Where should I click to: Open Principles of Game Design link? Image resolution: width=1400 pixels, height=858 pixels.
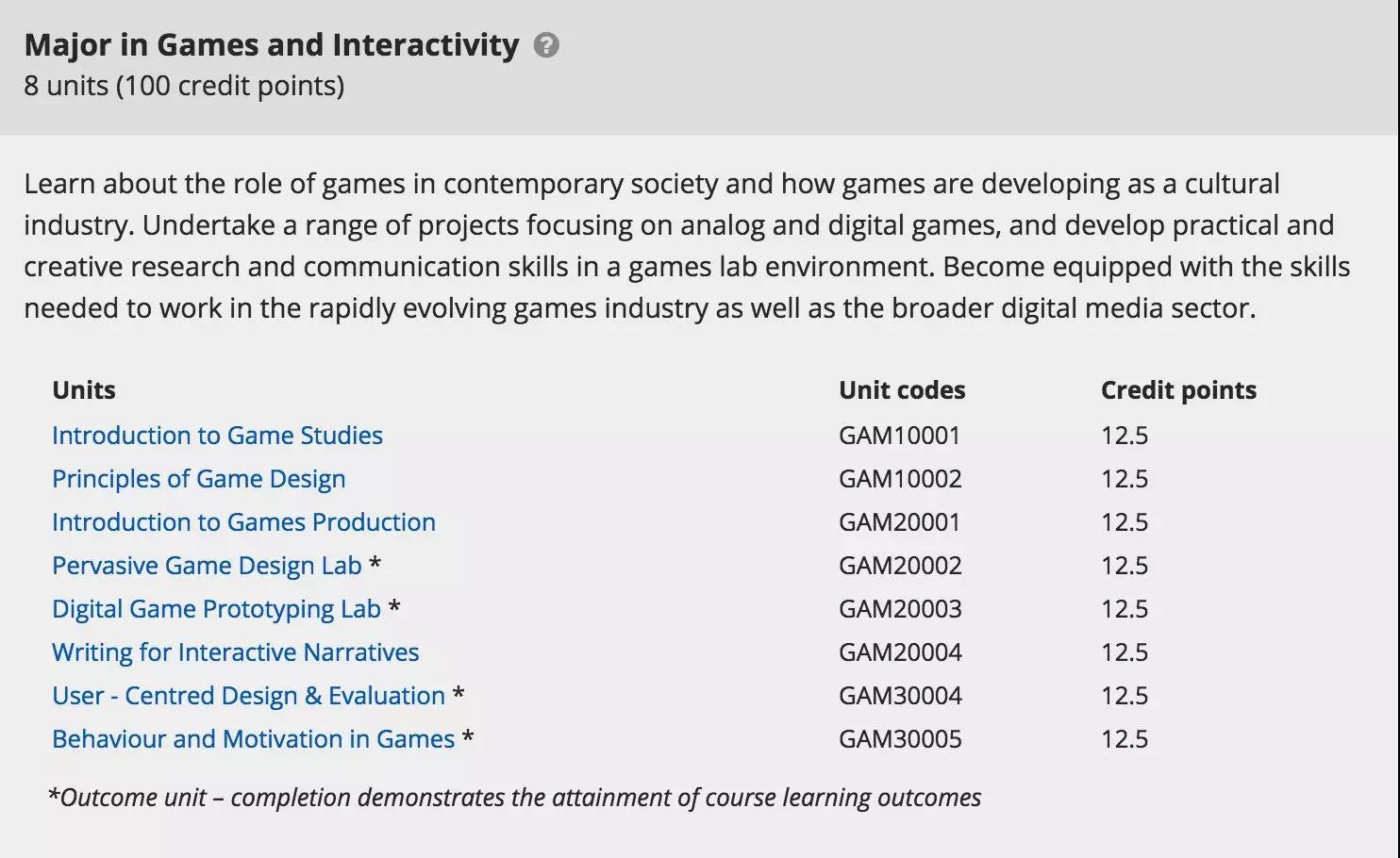click(198, 479)
